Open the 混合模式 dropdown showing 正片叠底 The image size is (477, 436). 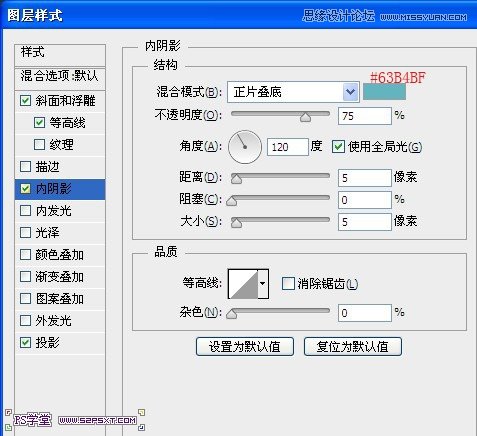pyautogui.click(x=293, y=92)
